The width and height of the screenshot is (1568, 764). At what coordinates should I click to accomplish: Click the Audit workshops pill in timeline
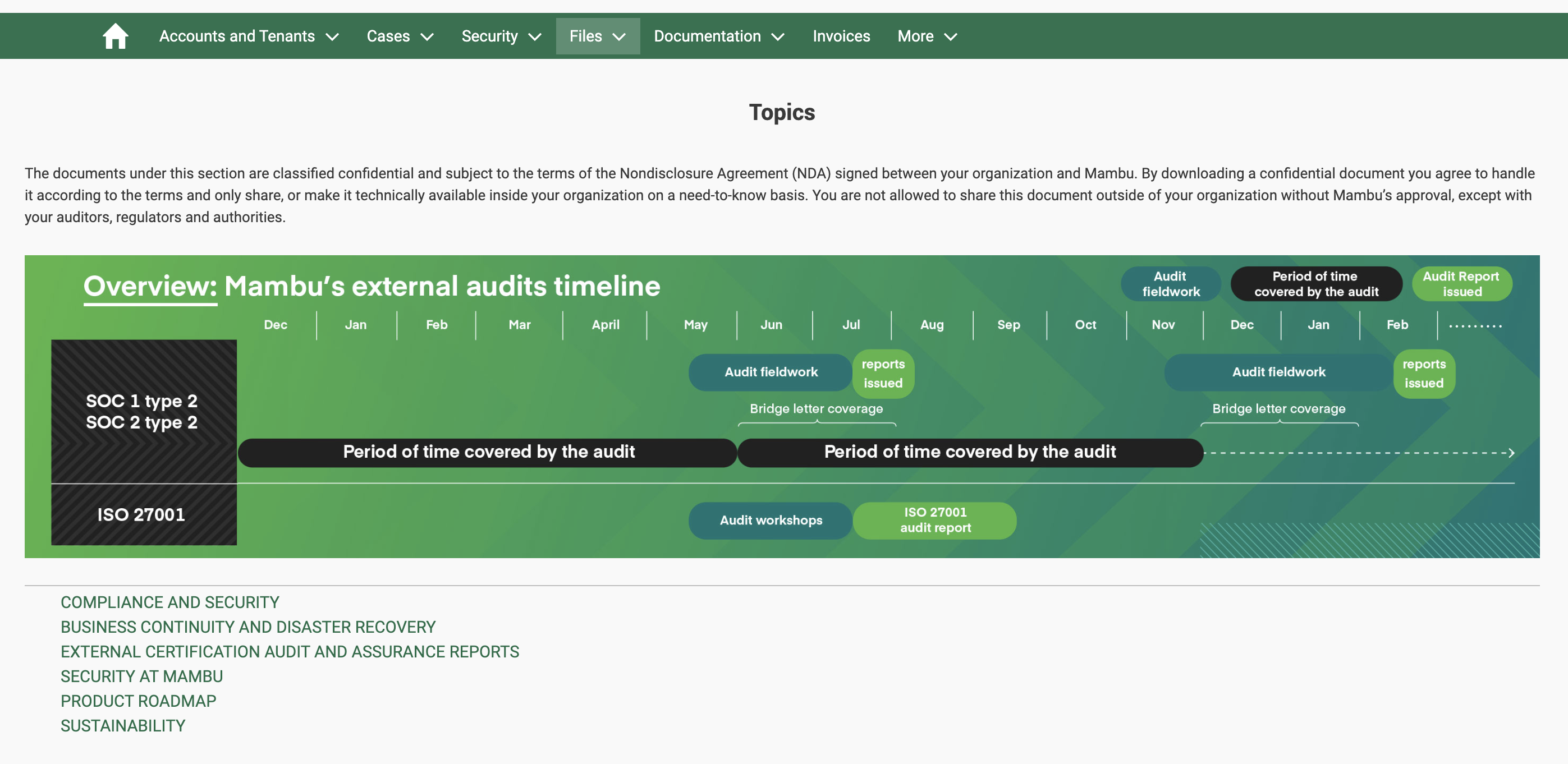click(770, 520)
